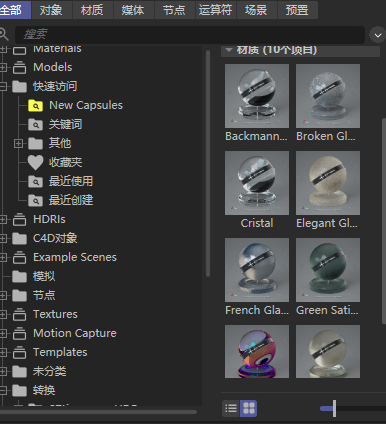Collapse the 材质 (10个项目) group header

click(x=229, y=50)
